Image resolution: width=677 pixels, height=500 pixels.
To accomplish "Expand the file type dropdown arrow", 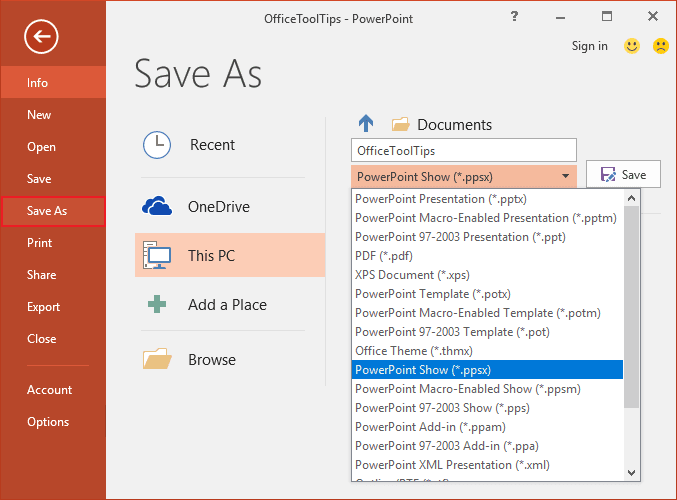I will pos(565,176).
